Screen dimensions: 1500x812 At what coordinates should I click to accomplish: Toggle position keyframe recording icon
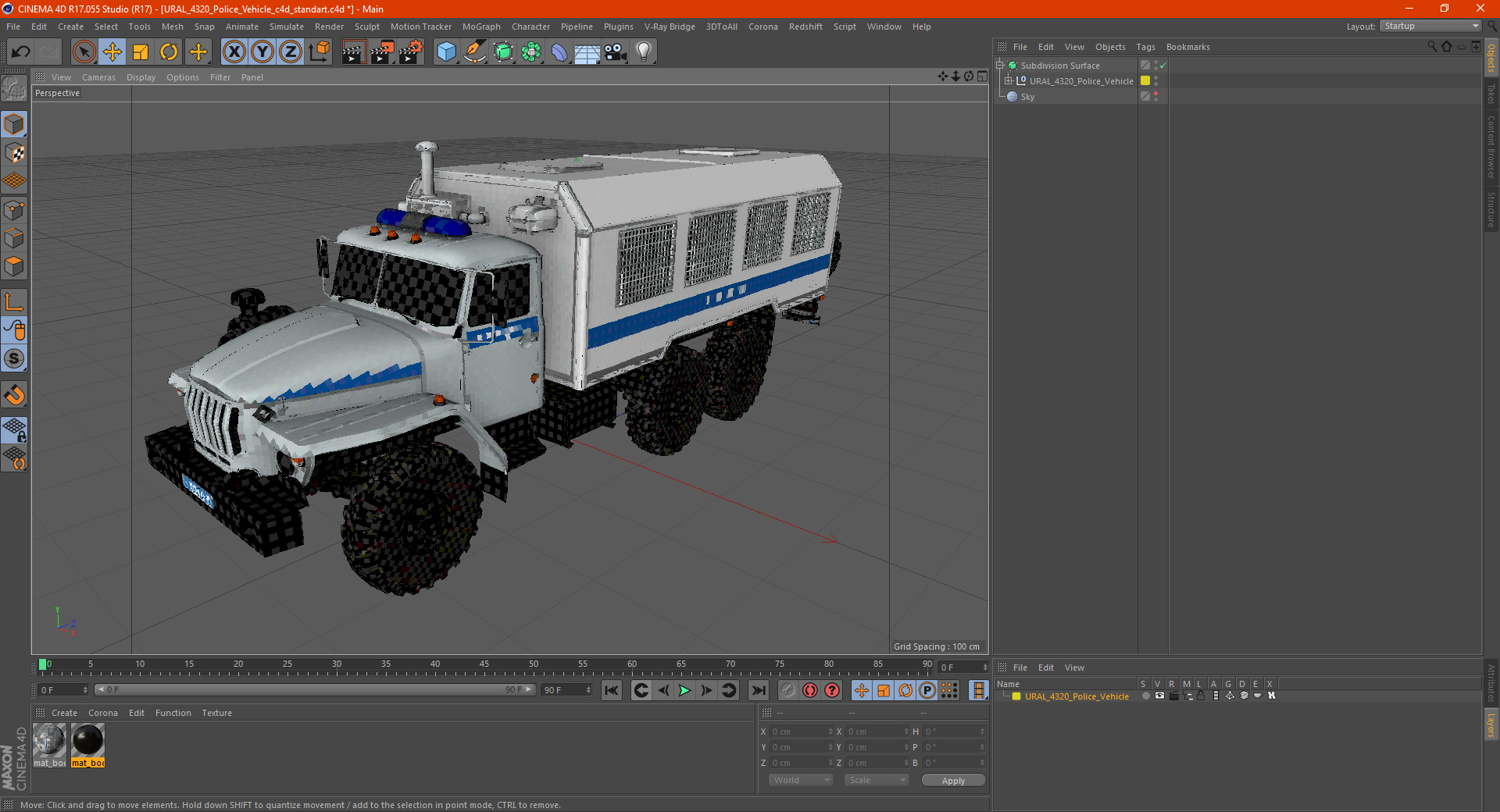point(861,690)
